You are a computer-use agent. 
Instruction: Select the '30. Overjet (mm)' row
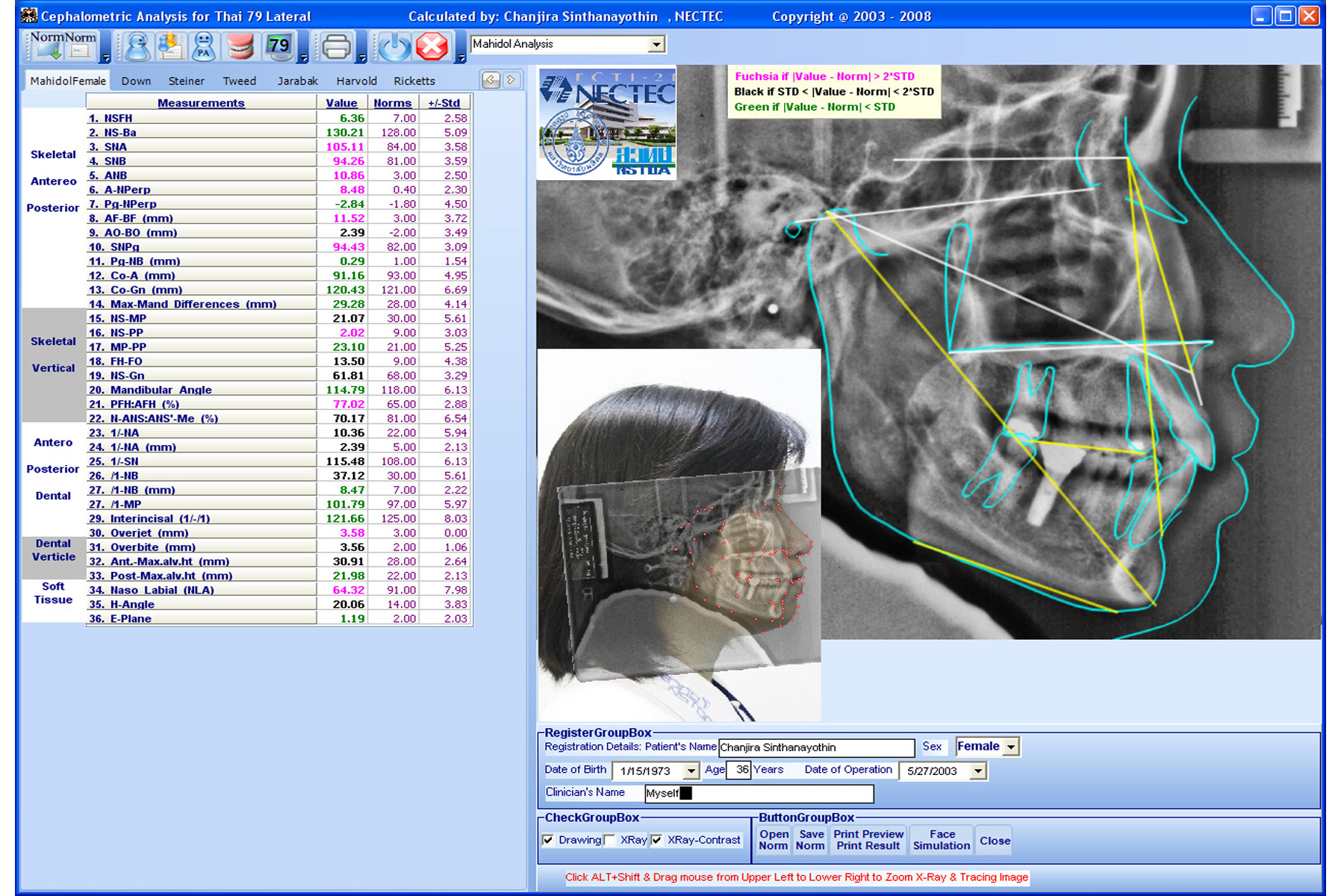pos(279,532)
